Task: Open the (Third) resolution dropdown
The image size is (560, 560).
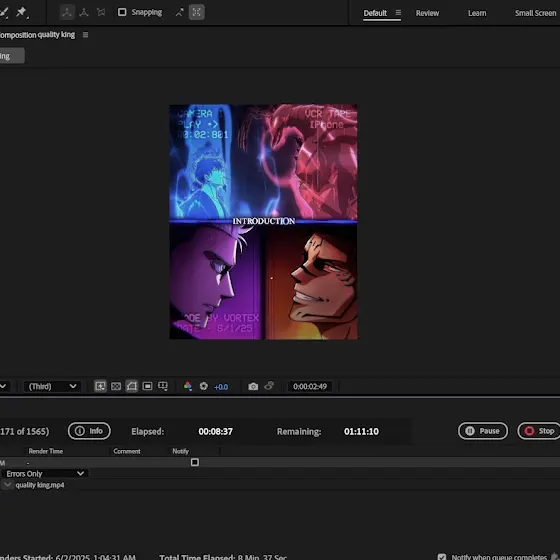Action: point(52,386)
